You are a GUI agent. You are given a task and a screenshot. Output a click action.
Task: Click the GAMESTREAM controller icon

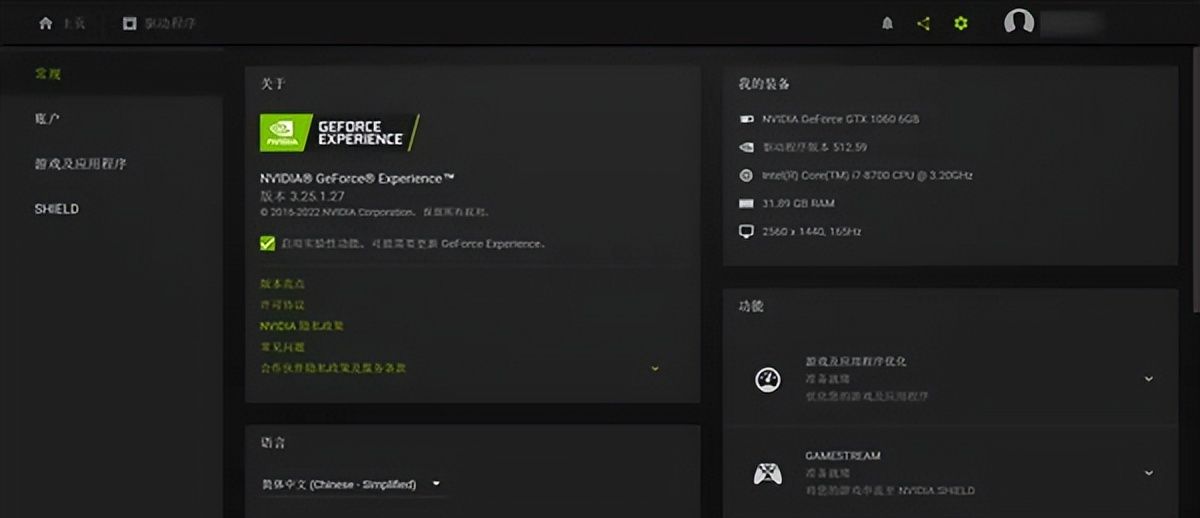tap(767, 473)
